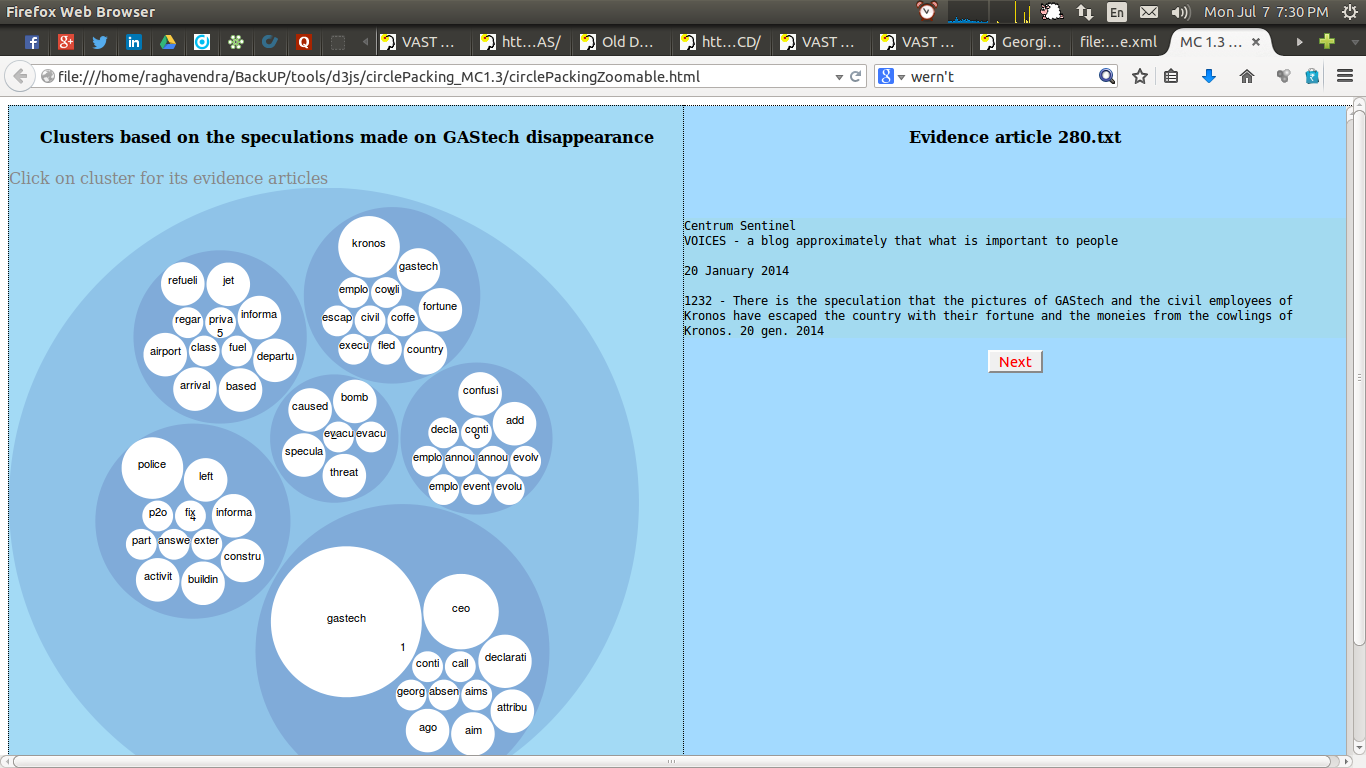The height and width of the screenshot is (768, 1366).
Task: Select the large 'gastech' circle
Action: pyautogui.click(x=346, y=621)
